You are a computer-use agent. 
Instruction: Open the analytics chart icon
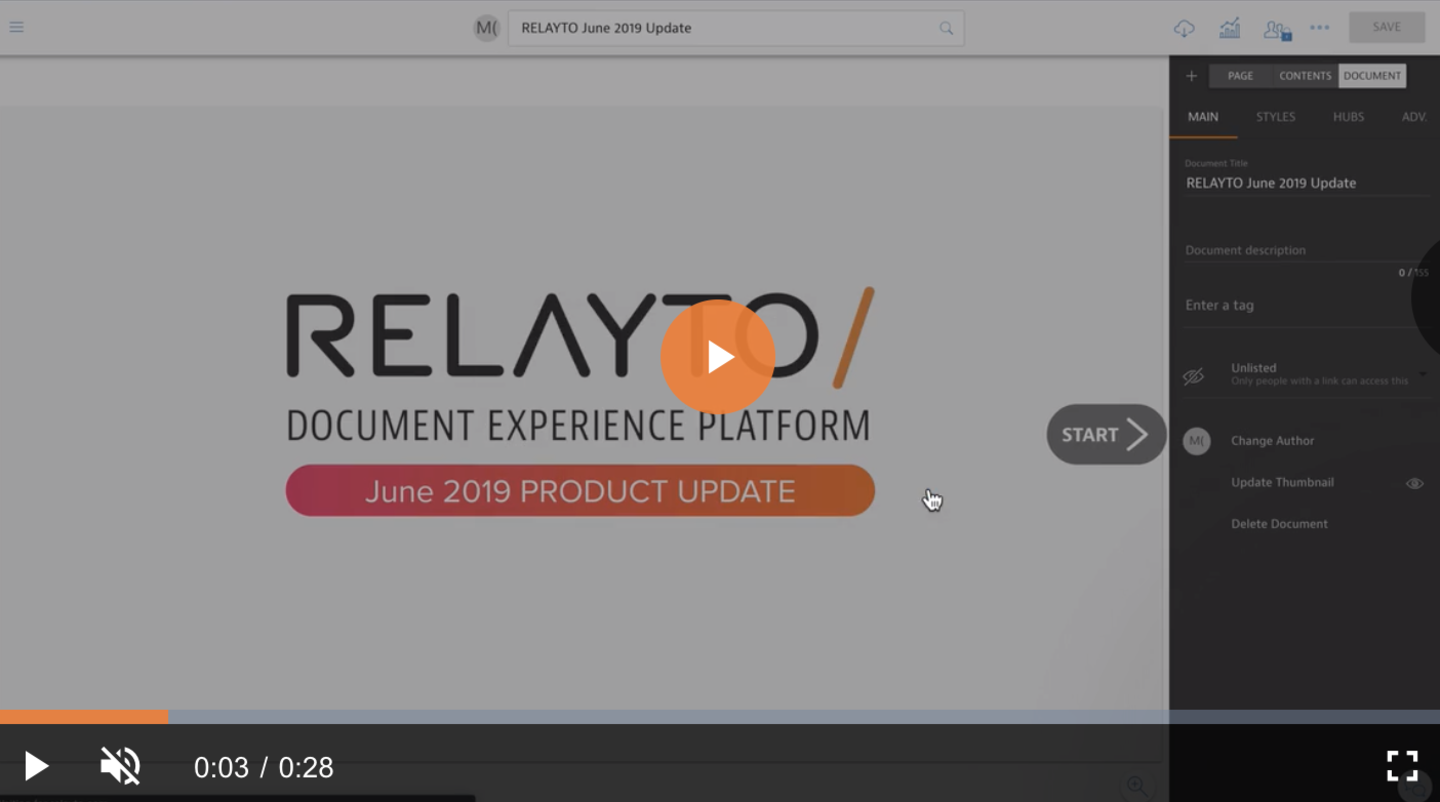pos(1229,28)
